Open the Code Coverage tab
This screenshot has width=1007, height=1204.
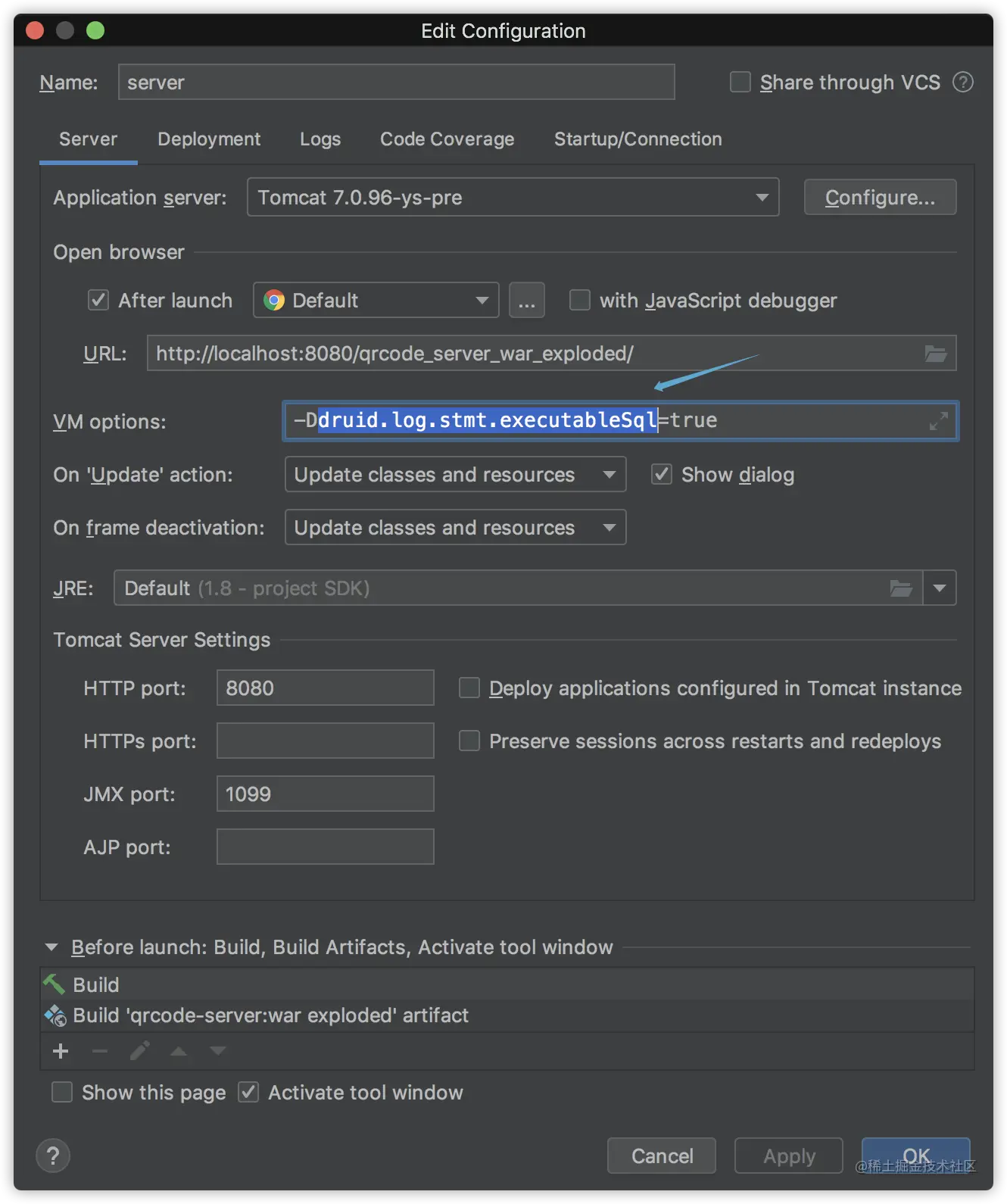[x=447, y=139]
